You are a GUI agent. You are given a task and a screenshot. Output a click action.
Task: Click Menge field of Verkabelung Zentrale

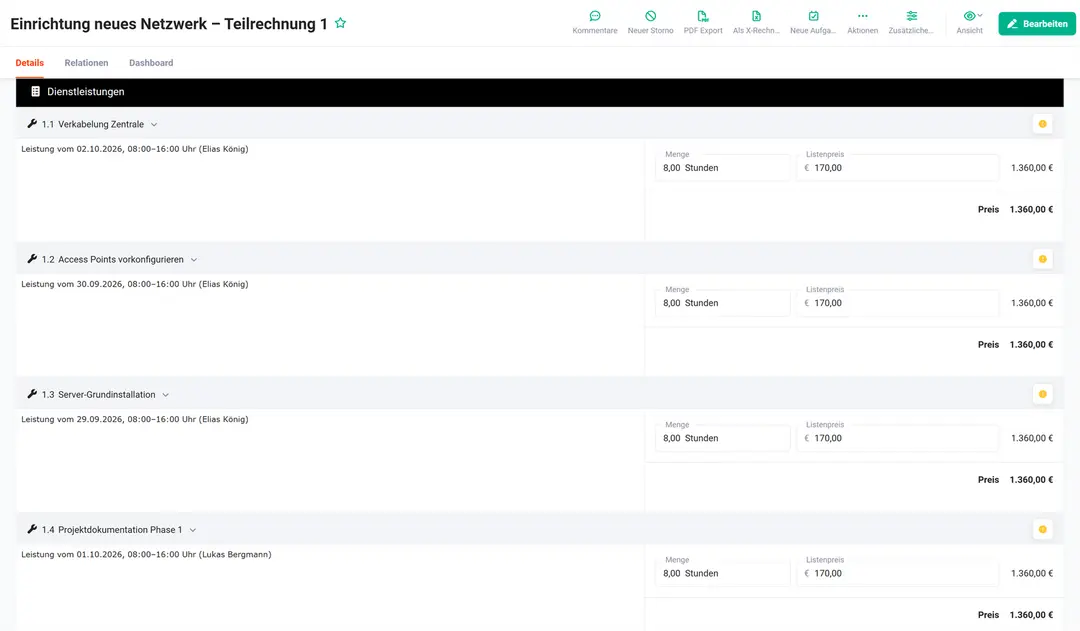point(723,167)
